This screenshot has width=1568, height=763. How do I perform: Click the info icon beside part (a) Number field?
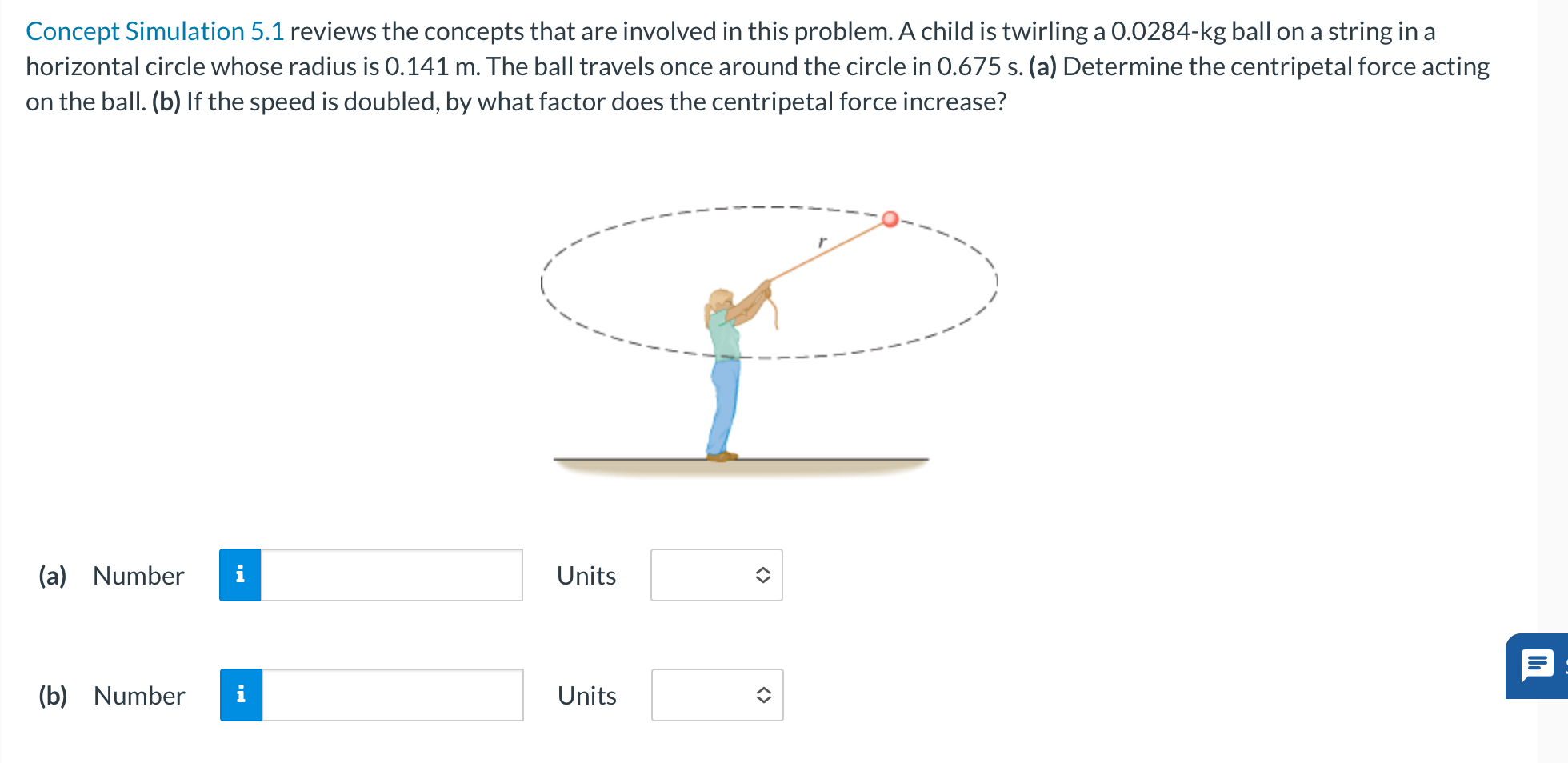[x=239, y=575]
